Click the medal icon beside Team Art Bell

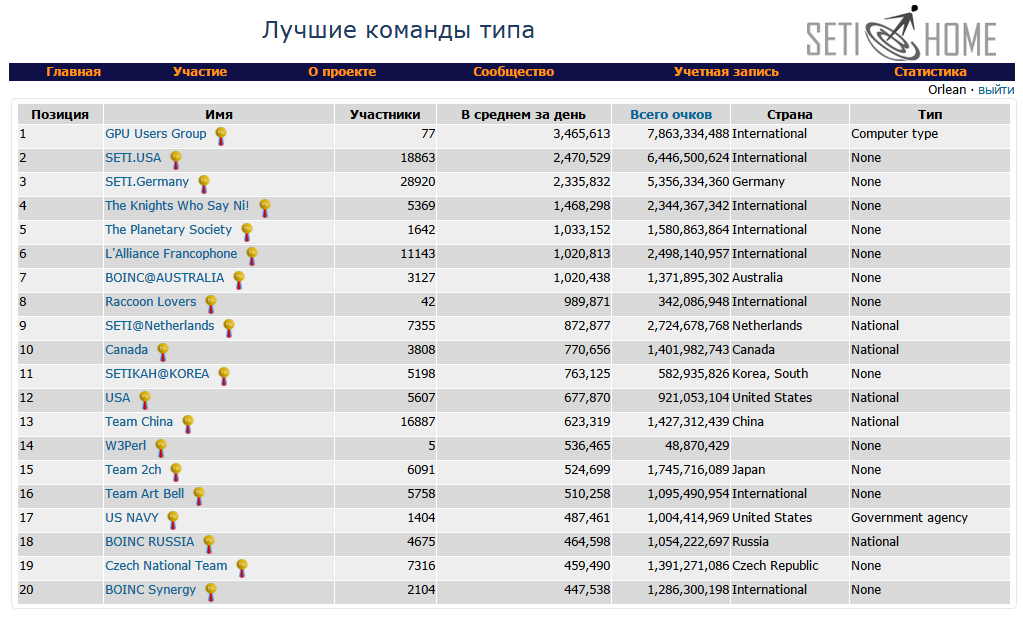pyautogui.click(x=199, y=496)
